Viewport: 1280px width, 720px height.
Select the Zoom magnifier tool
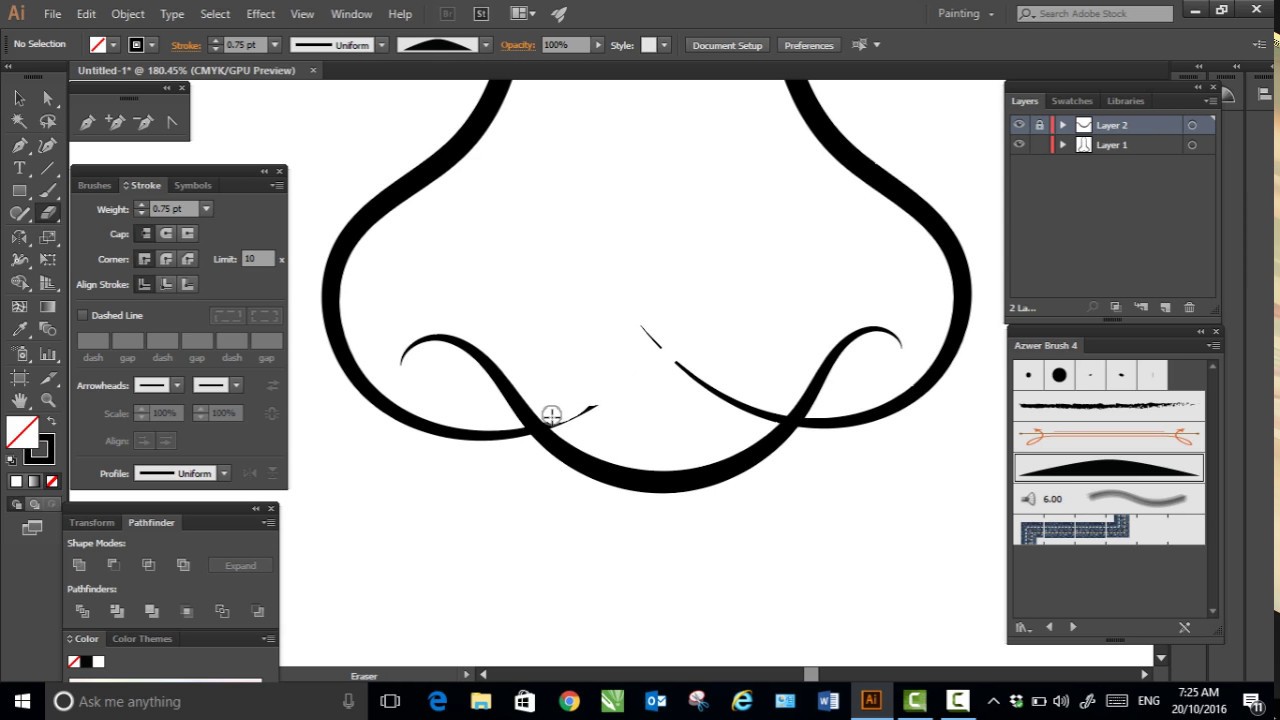click(48, 401)
